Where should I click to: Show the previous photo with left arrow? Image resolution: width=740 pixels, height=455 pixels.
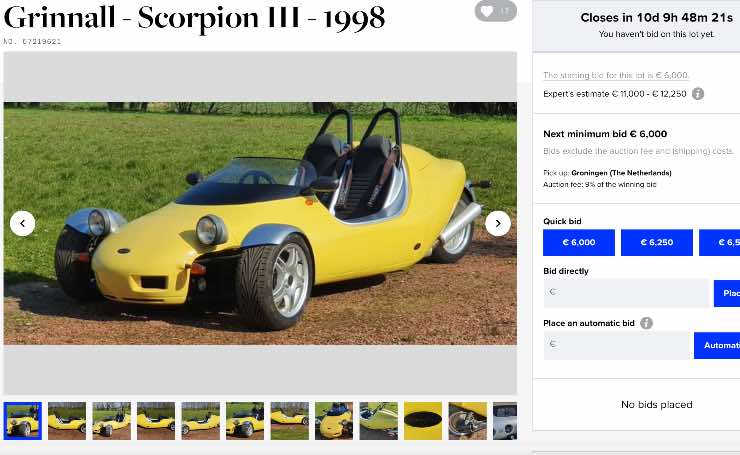(x=22, y=223)
